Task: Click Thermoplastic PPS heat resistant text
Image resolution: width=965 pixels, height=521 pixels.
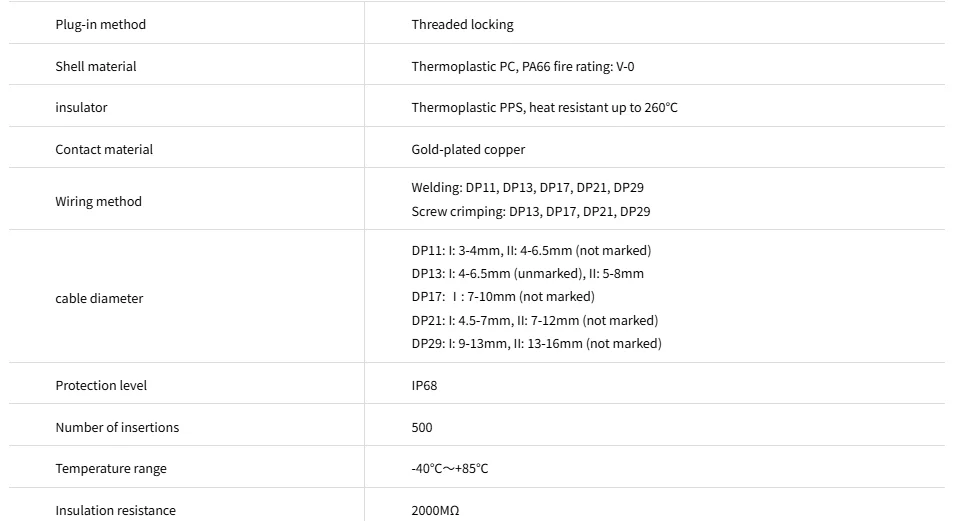Action: [544, 108]
